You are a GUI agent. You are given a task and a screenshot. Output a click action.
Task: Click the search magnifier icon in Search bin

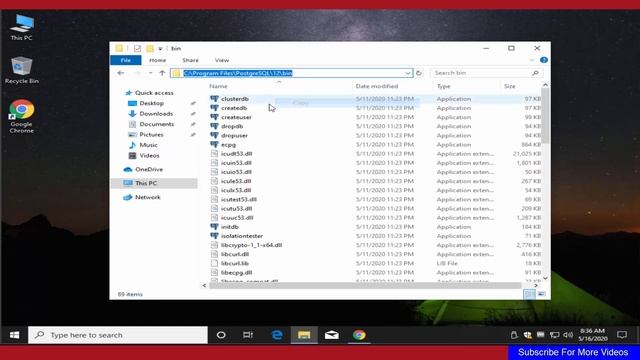pyautogui.click(x=535, y=73)
